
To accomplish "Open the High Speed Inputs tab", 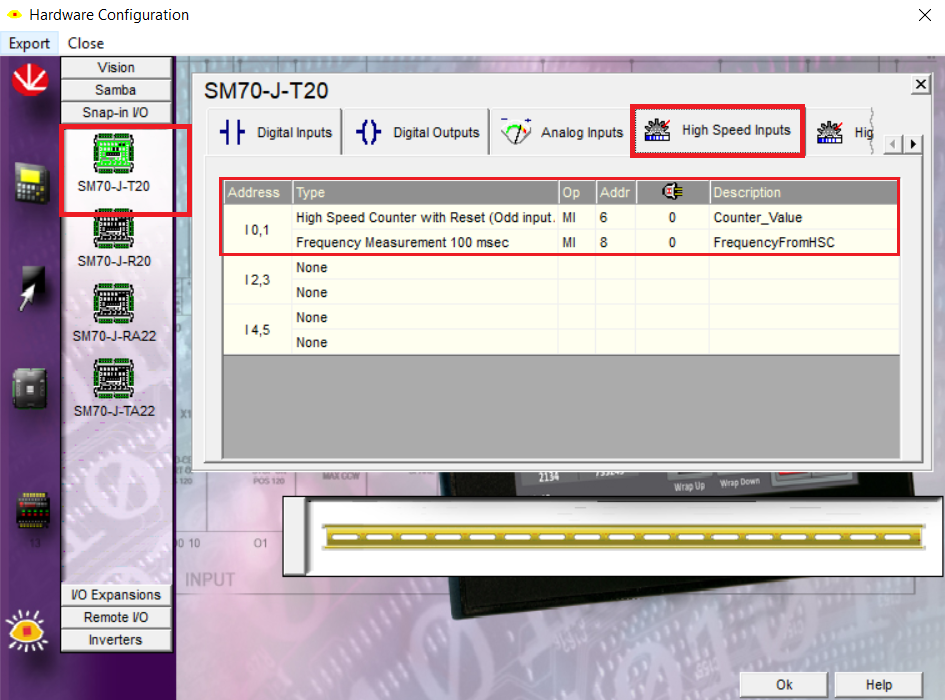I will [x=717, y=130].
